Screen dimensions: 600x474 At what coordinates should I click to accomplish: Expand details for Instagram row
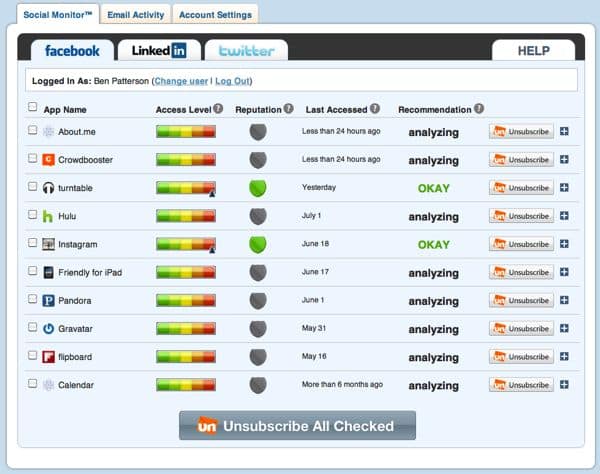point(564,244)
